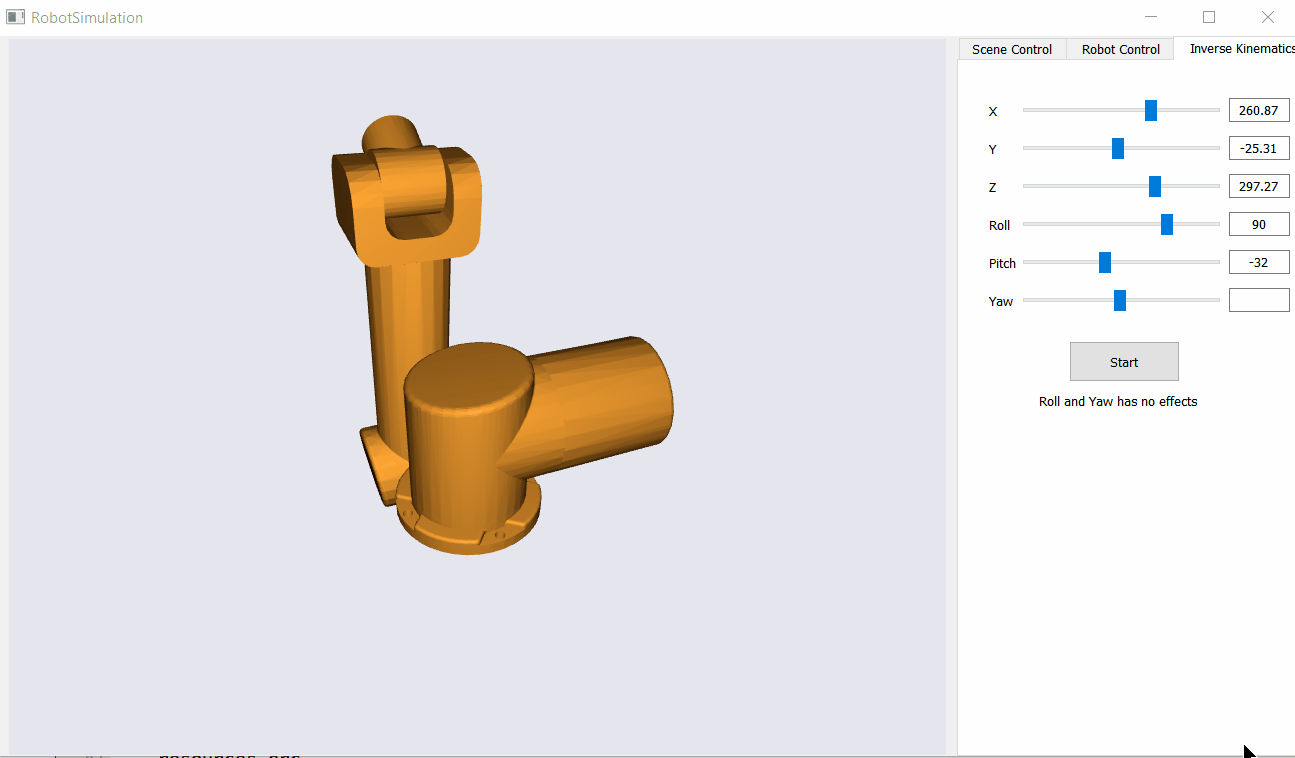Focus the X value field showing 260.87
The width and height of the screenshot is (1295, 758).
point(1259,110)
